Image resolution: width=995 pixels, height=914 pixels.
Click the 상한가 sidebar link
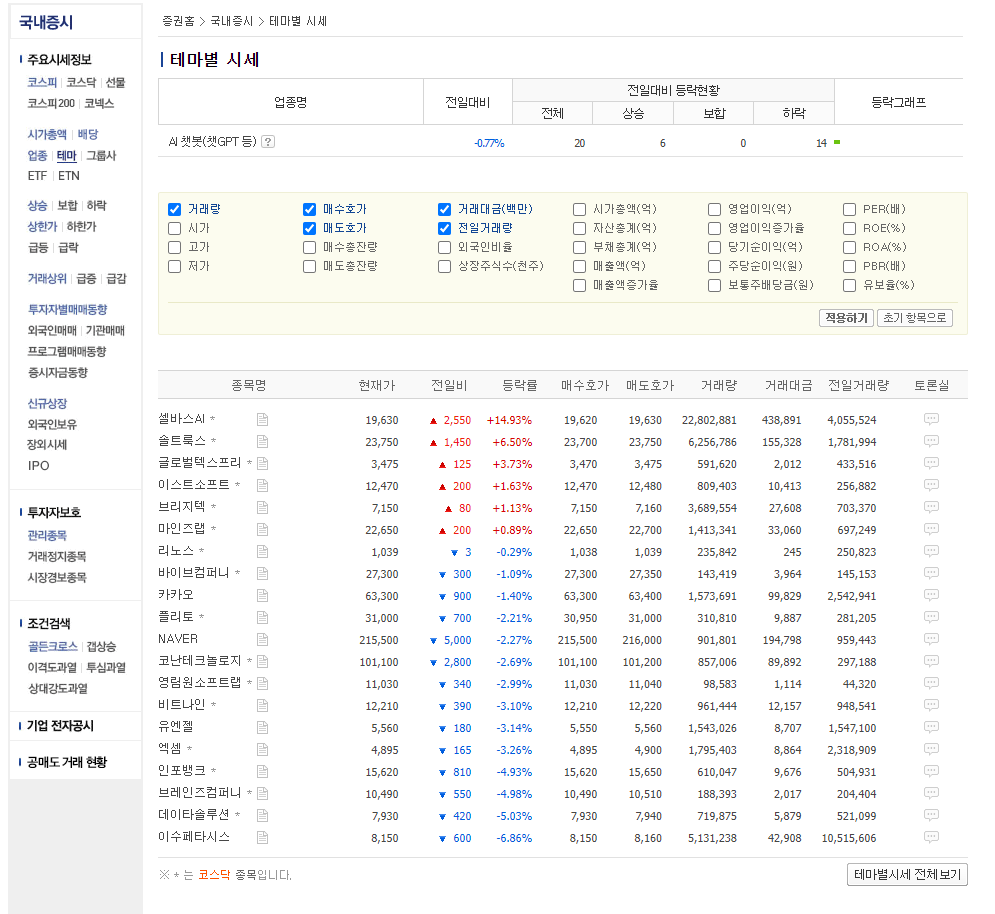tap(42, 227)
